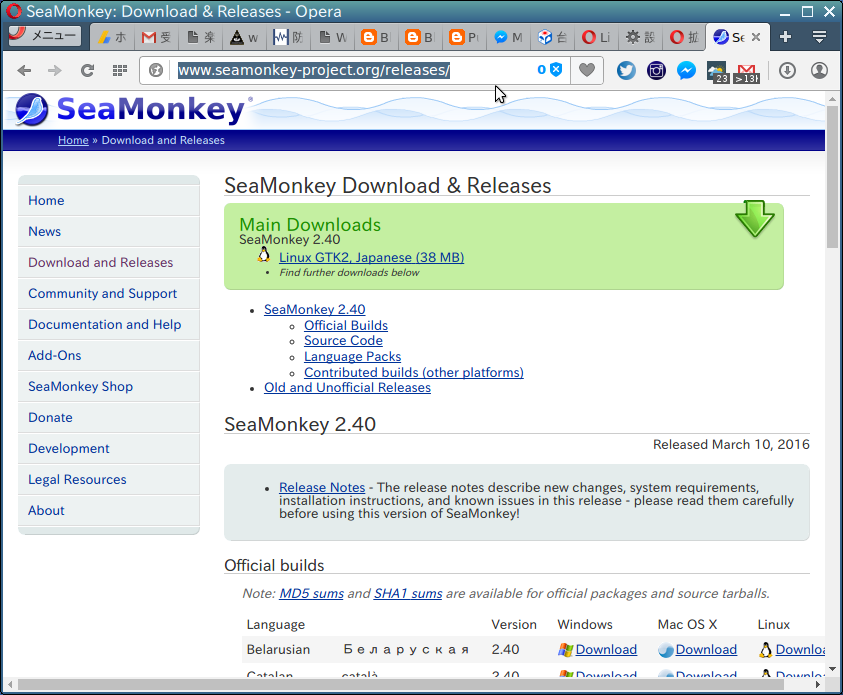Open the downloads arrow icon in toolbar
Viewport: 843px width, 695px height.
[x=787, y=70]
